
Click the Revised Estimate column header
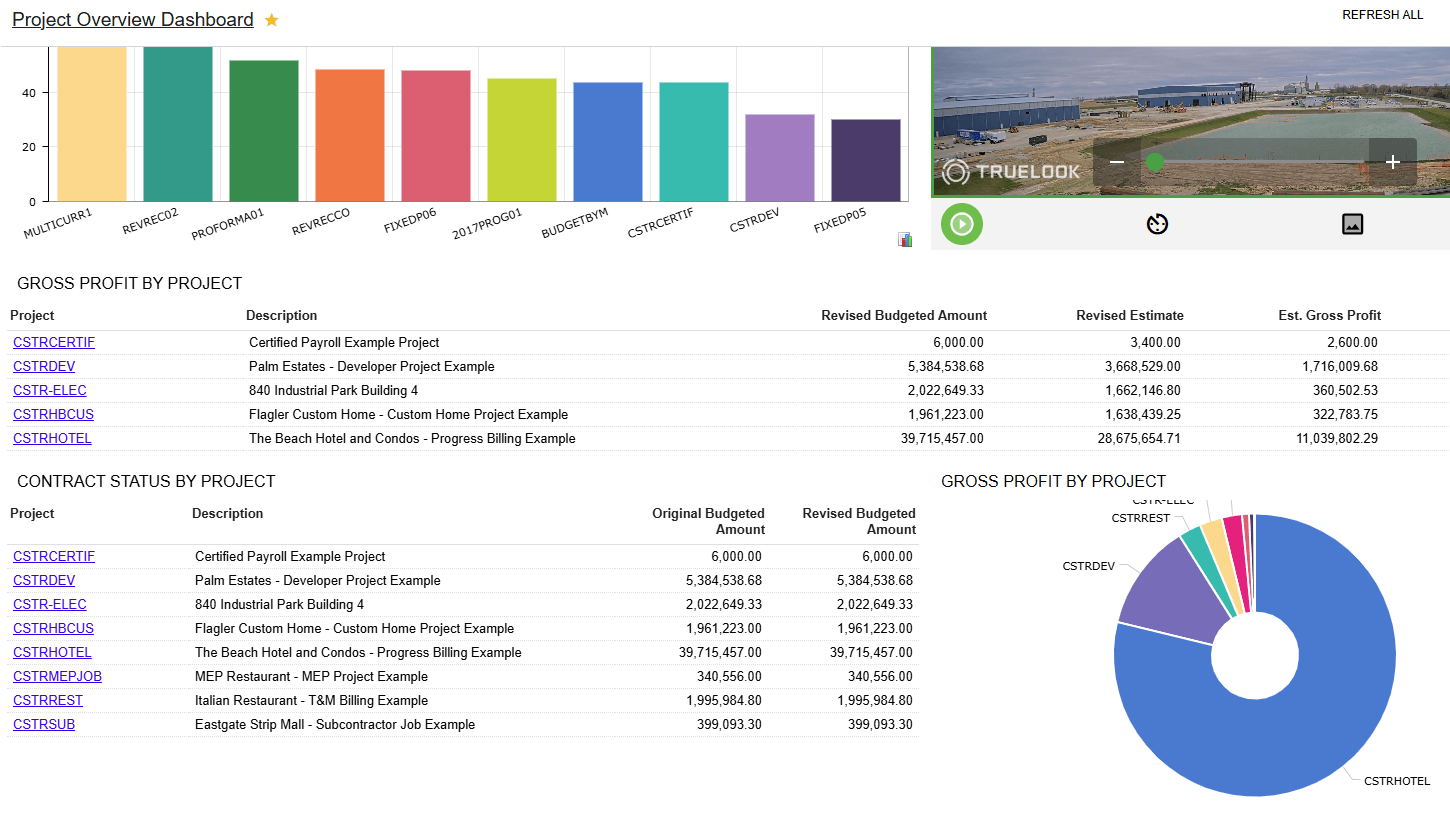coord(1129,315)
